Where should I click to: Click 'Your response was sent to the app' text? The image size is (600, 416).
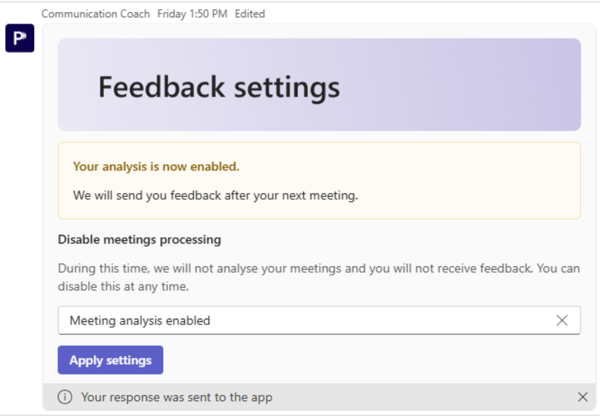[177, 397]
